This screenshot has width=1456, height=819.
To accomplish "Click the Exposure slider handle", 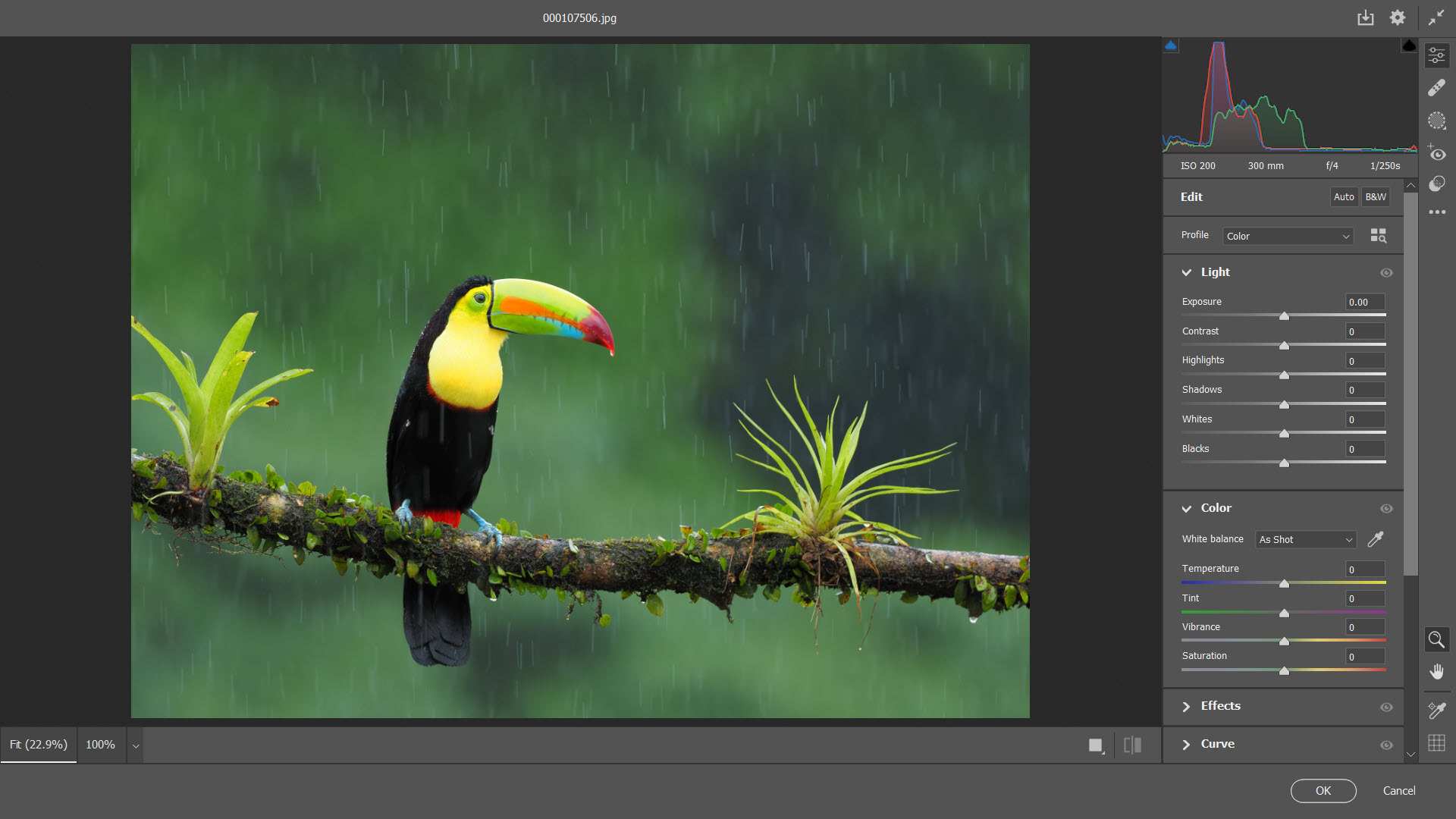I will point(1284,315).
